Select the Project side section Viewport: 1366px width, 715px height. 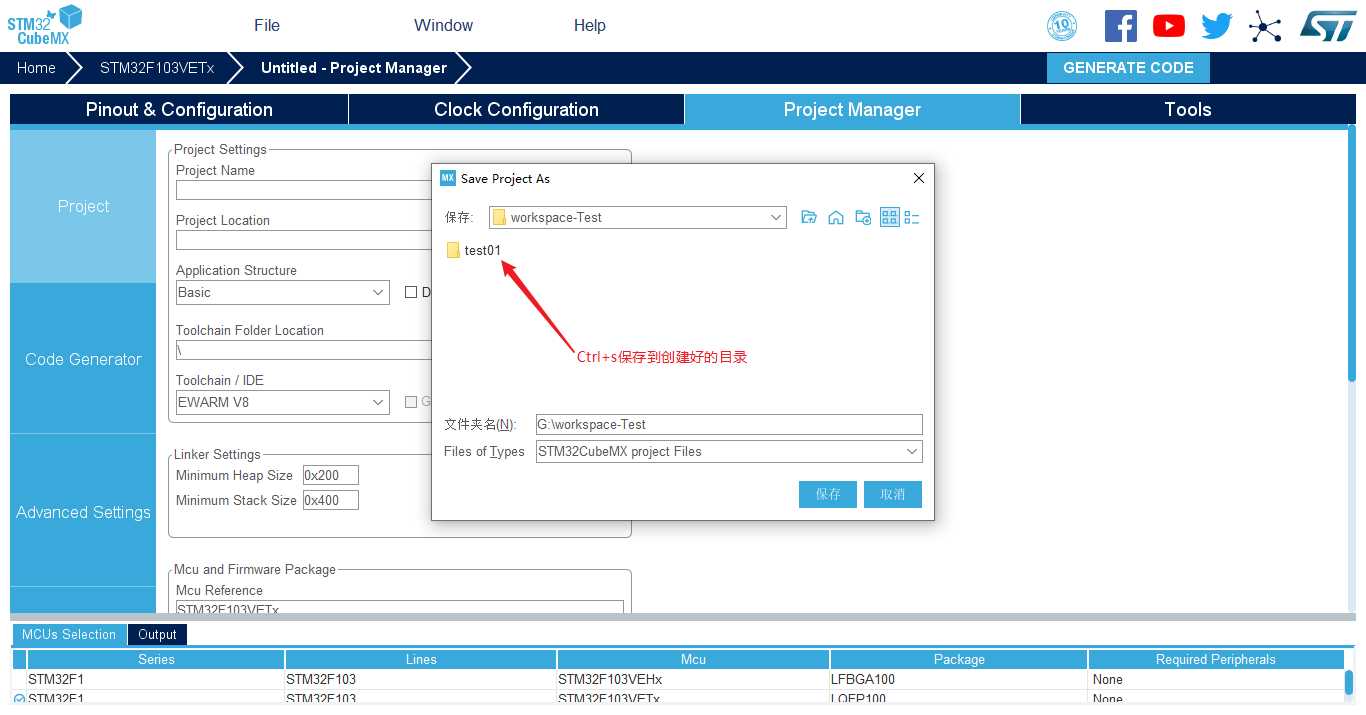click(83, 206)
